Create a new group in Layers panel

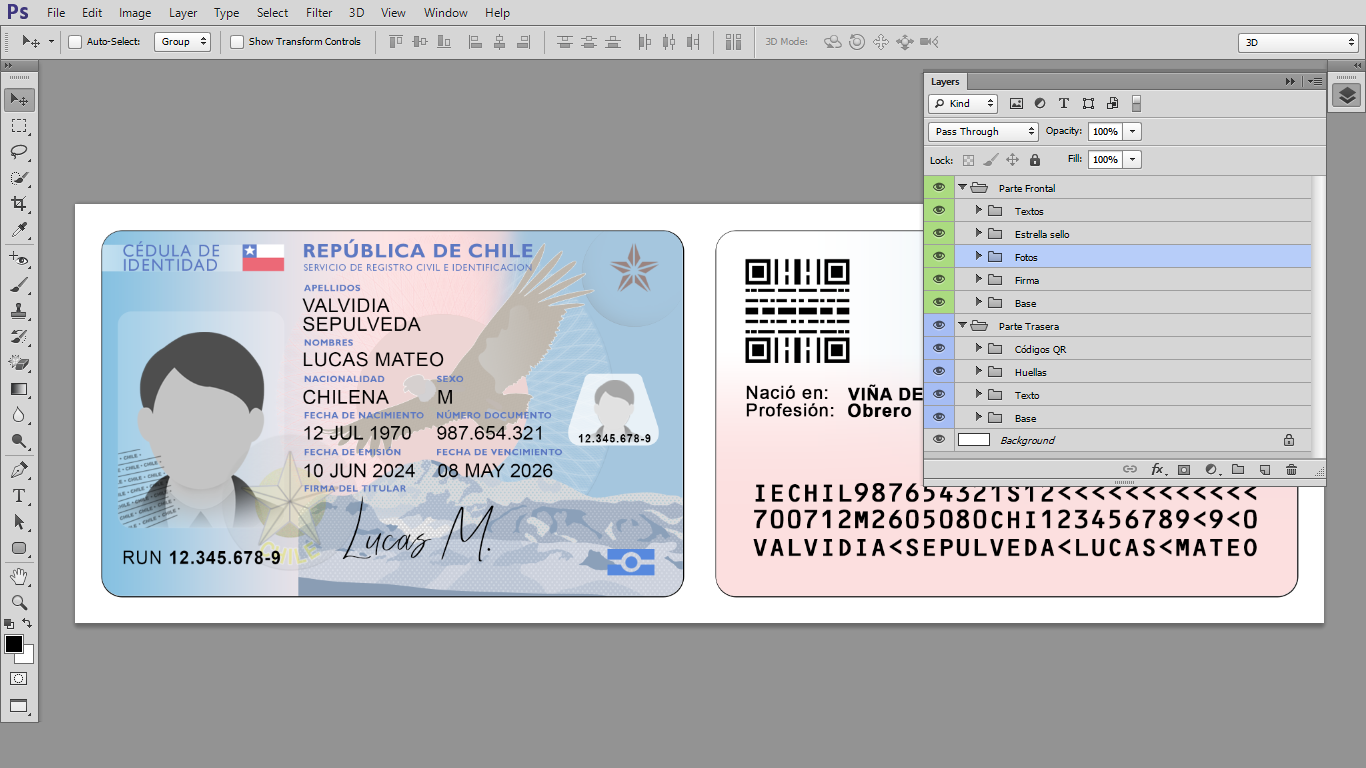pyautogui.click(x=1237, y=469)
